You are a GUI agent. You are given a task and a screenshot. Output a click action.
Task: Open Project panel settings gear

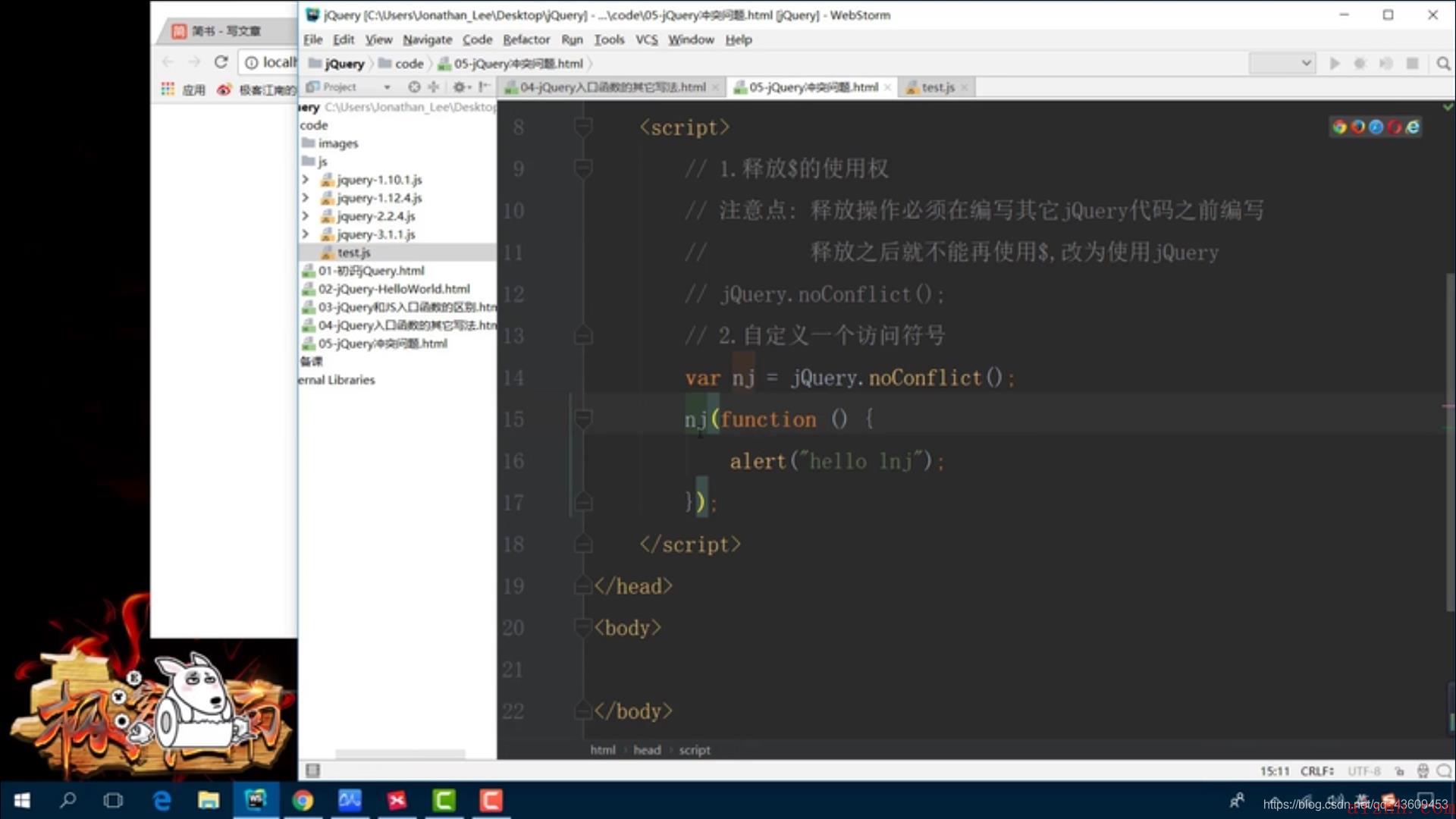(460, 87)
